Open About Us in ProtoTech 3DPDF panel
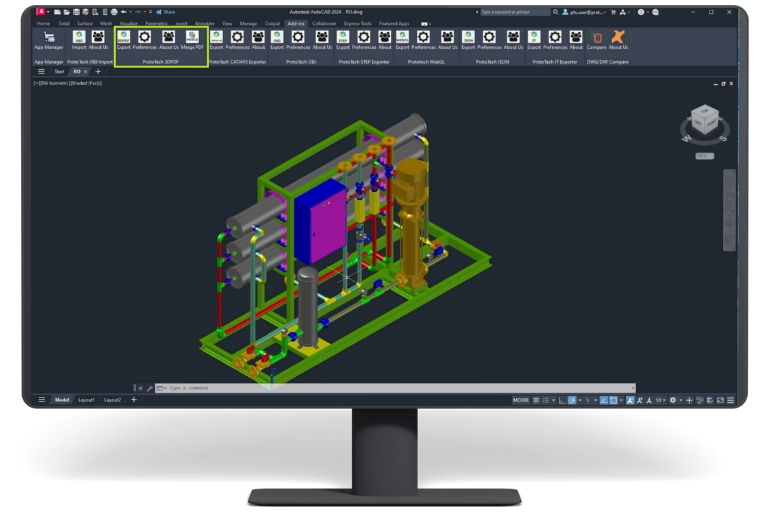The height and width of the screenshot is (512, 768). click(168, 40)
